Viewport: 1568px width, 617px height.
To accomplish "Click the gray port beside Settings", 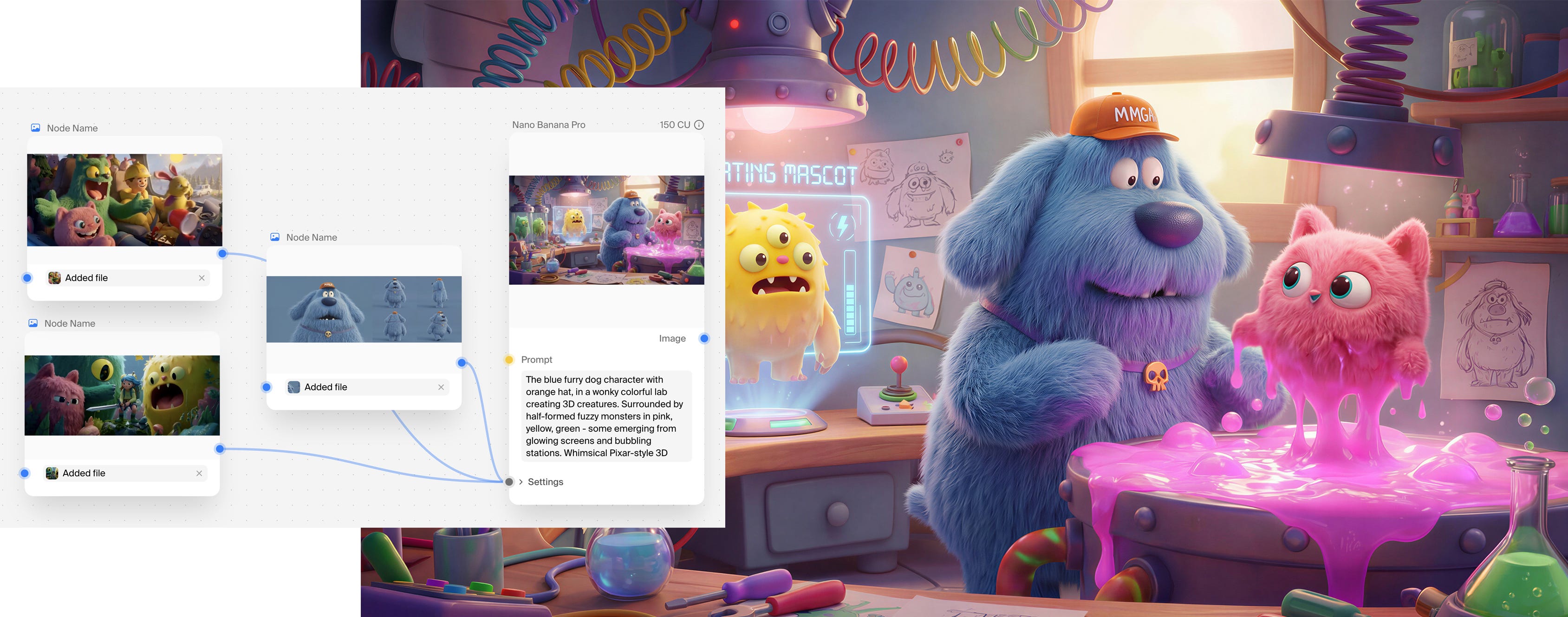I will coord(509,482).
